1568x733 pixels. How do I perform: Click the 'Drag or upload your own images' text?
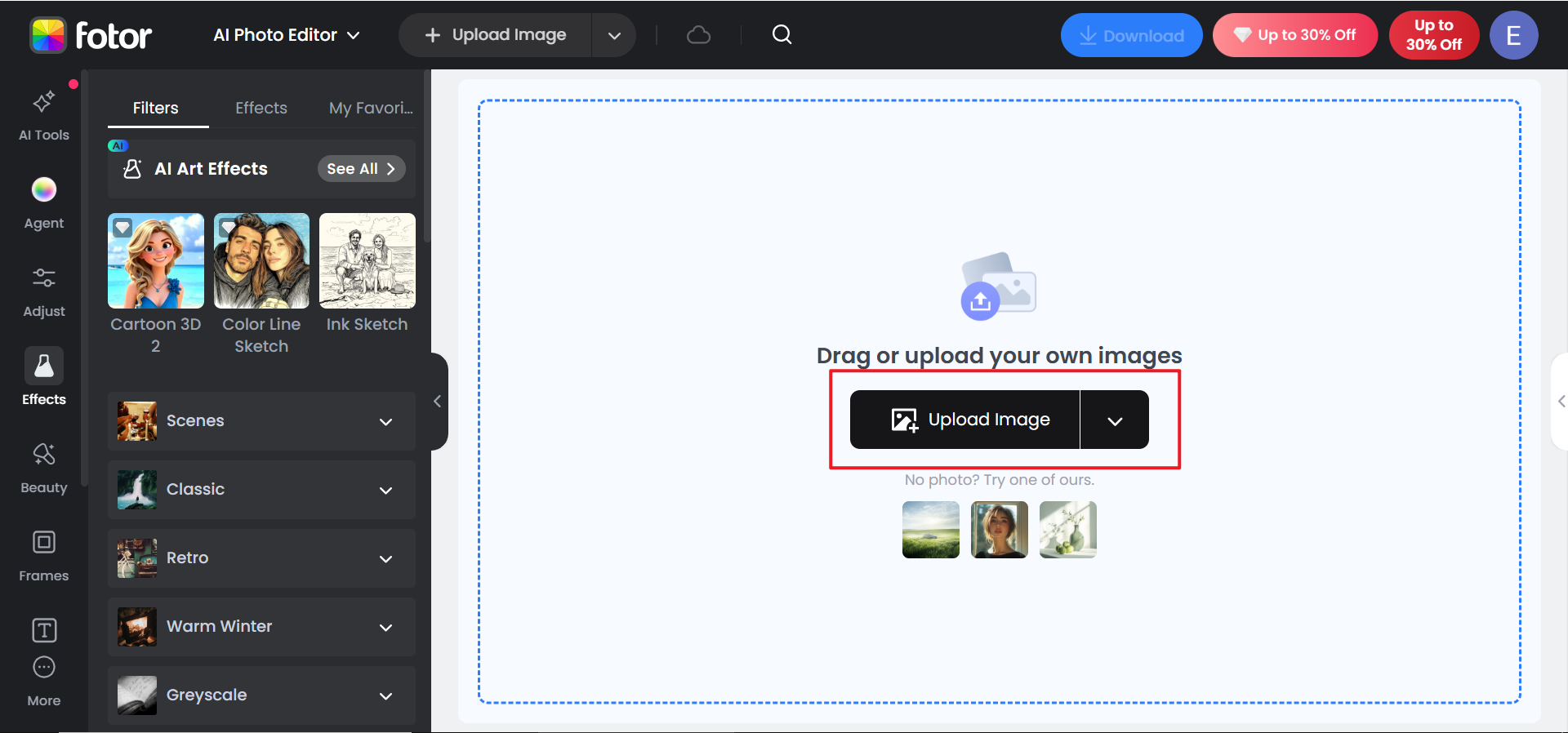[x=999, y=356]
